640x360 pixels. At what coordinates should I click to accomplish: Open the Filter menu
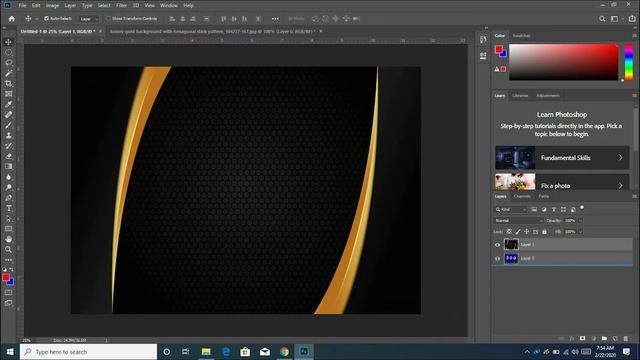coord(121,5)
